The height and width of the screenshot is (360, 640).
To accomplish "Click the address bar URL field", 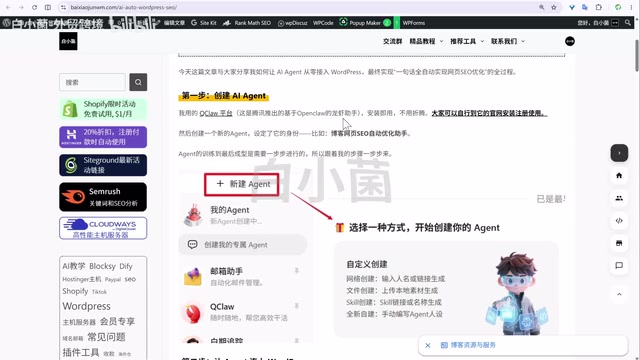I will tap(302, 7).
